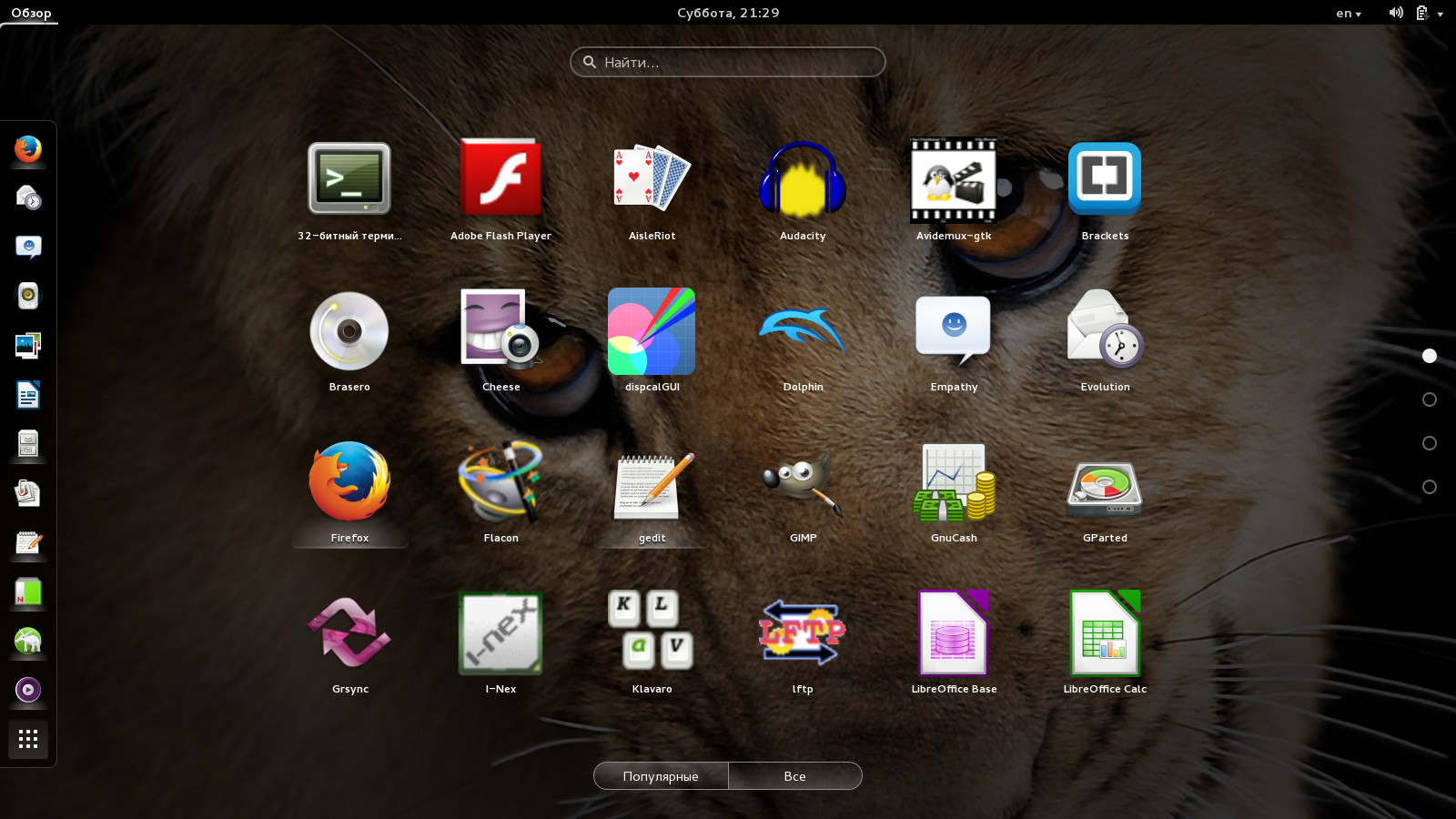
Task: Launch Klavaro typing tutor
Action: tap(652, 631)
